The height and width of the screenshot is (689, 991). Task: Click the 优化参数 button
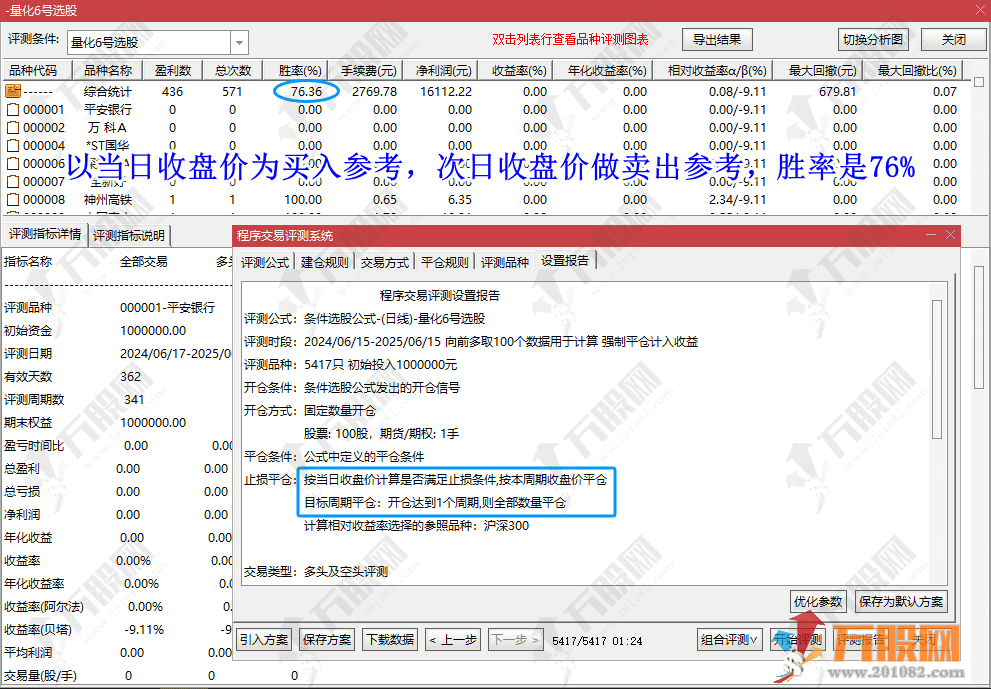click(x=818, y=601)
